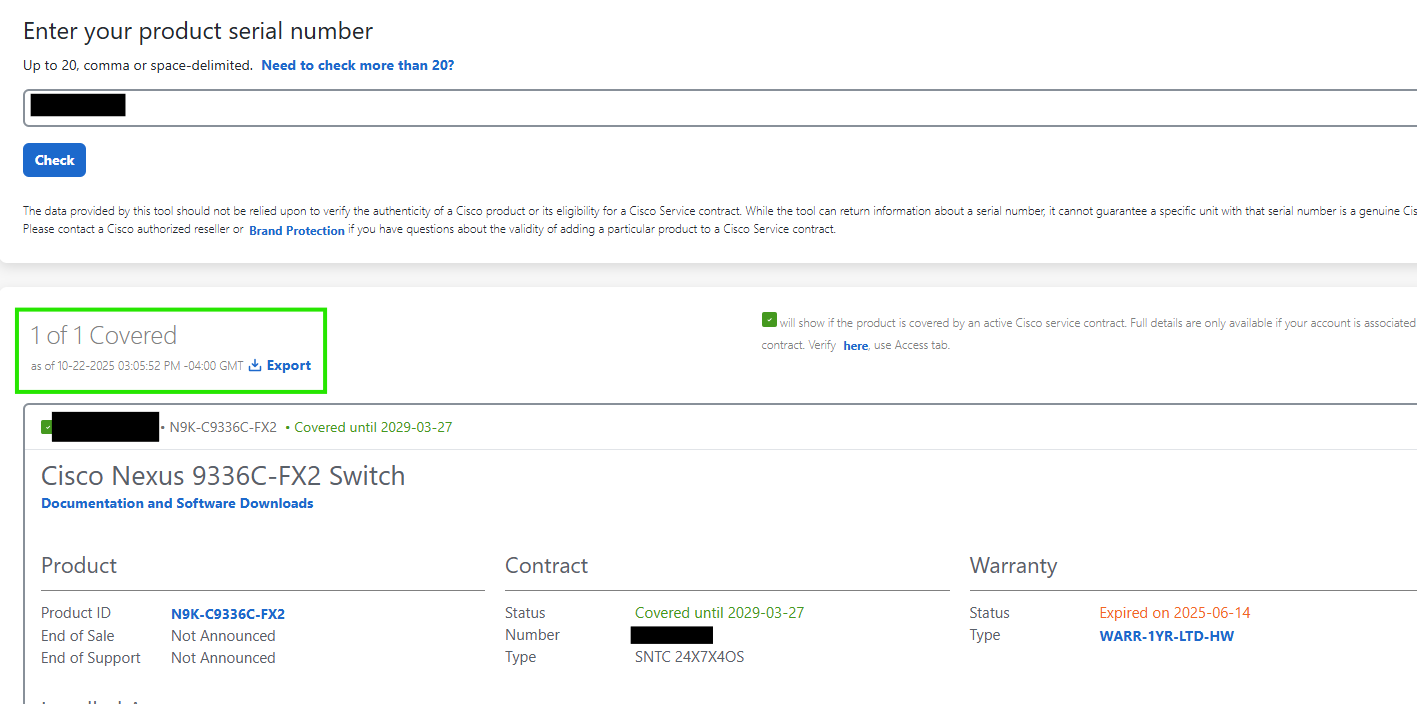
Task: Click 'Covered until 2029-03-27' in the result header row
Action: [x=372, y=427]
